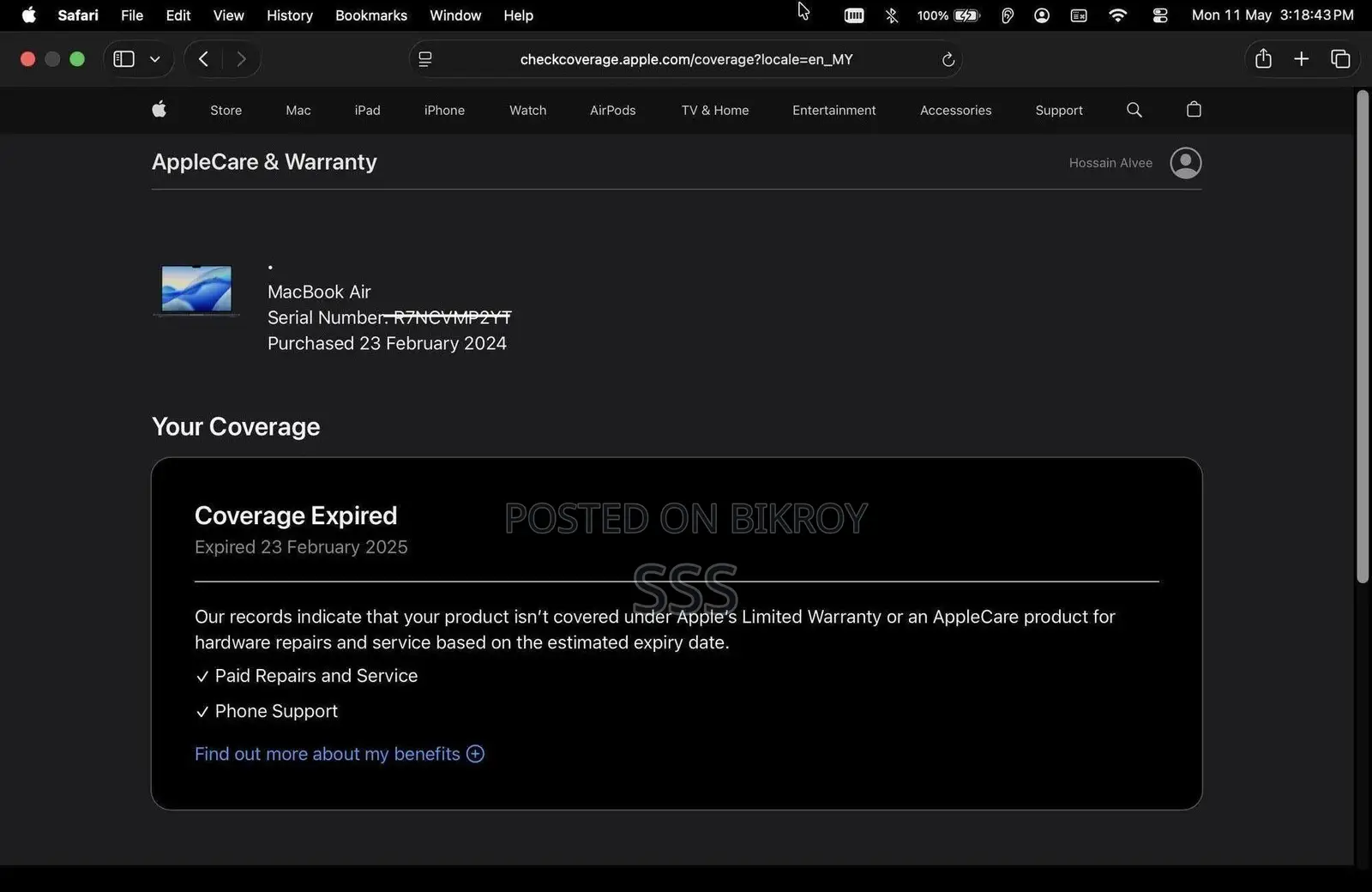Open Bluetooth status in menu bar
Screen dimensions: 1372x892
(x=892, y=15)
